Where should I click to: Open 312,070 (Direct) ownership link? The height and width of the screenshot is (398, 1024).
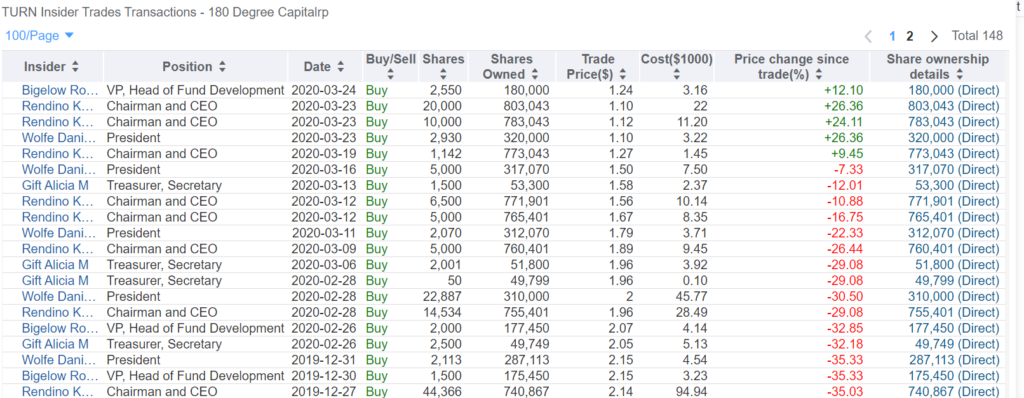click(x=953, y=233)
